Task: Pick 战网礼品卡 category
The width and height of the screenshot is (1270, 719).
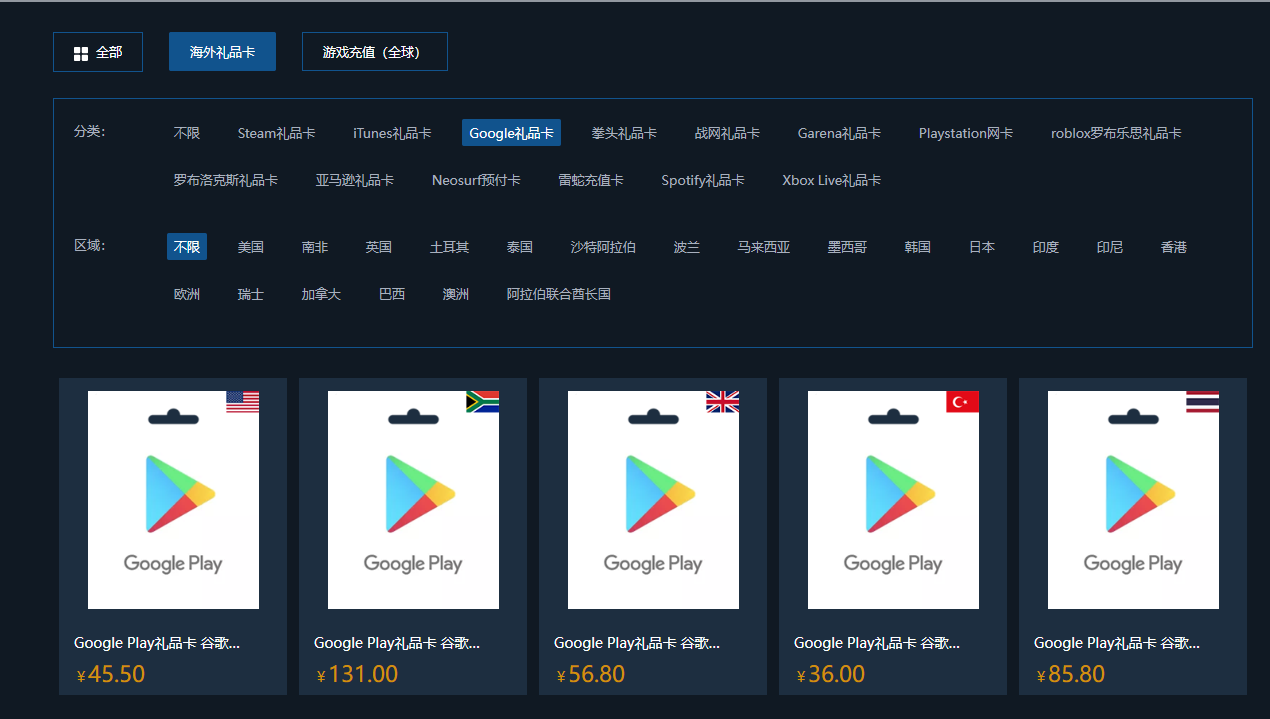Action: click(x=727, y=133)
